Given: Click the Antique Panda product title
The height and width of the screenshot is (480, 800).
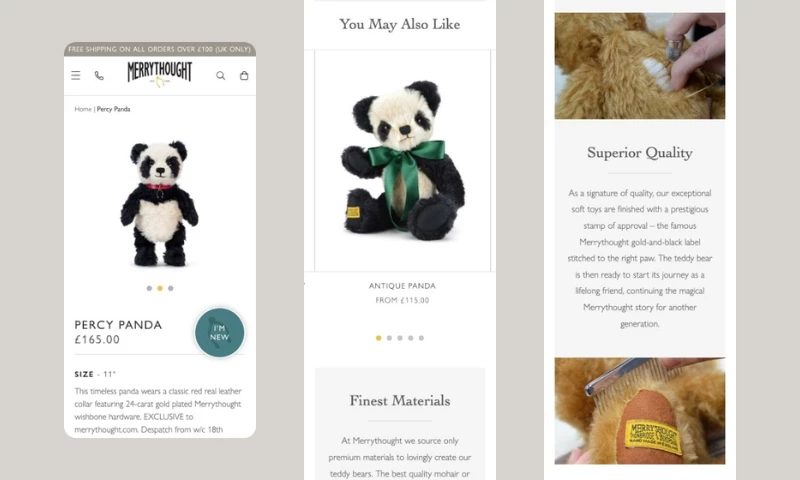Looking at the screenshot, I should [402, 286].
